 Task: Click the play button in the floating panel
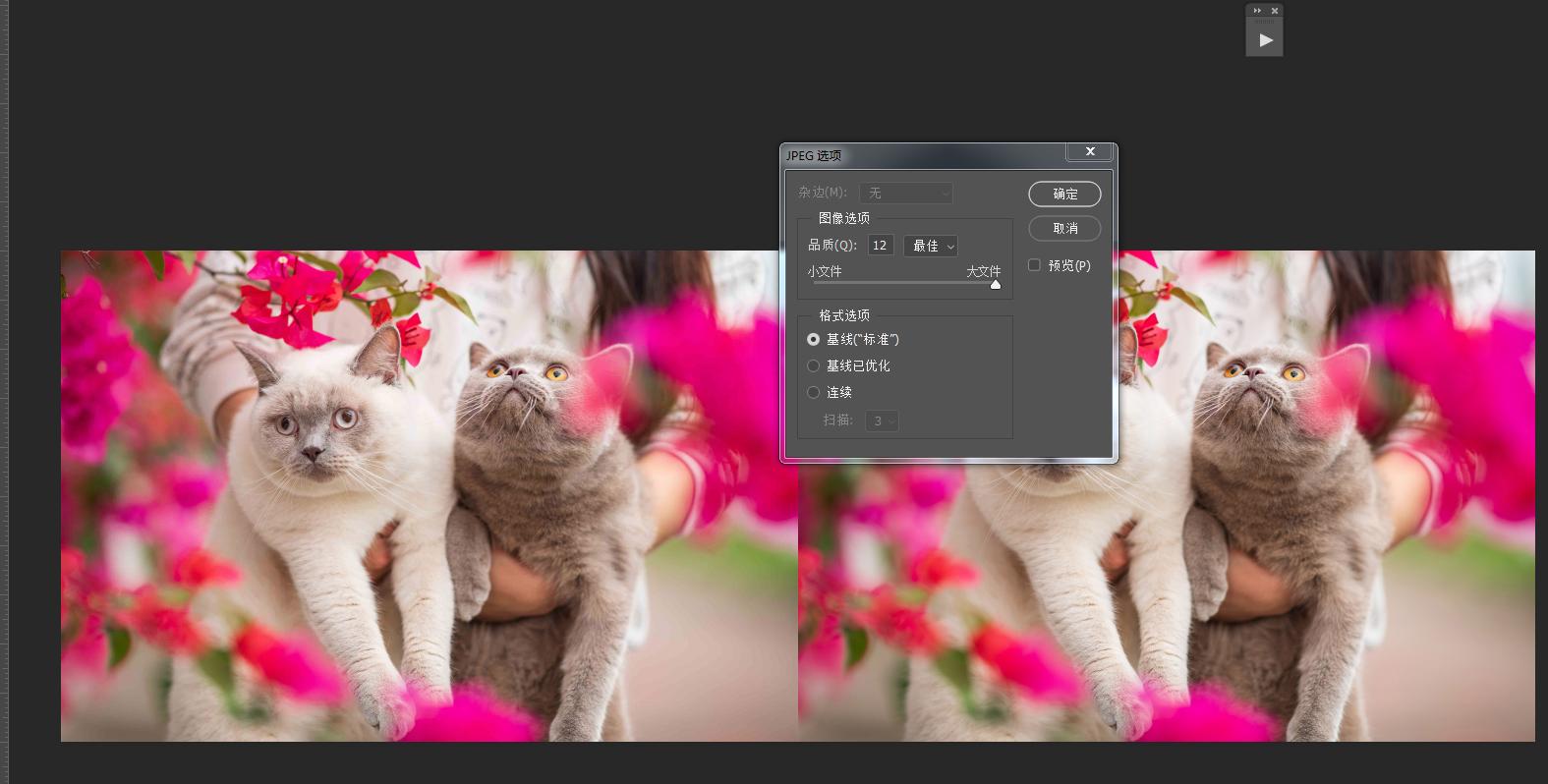coord(1265,40)
